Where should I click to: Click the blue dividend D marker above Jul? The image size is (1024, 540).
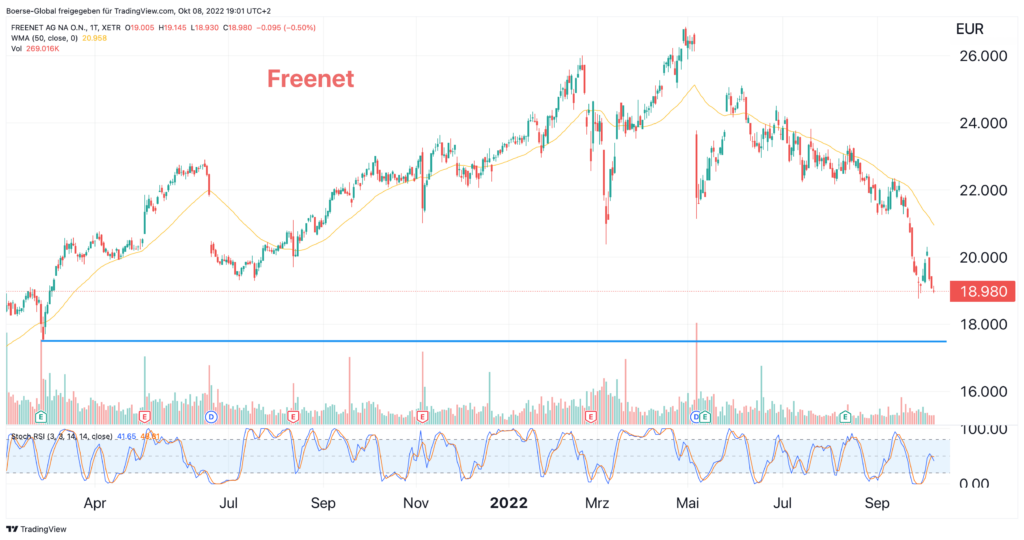point(211,417)
